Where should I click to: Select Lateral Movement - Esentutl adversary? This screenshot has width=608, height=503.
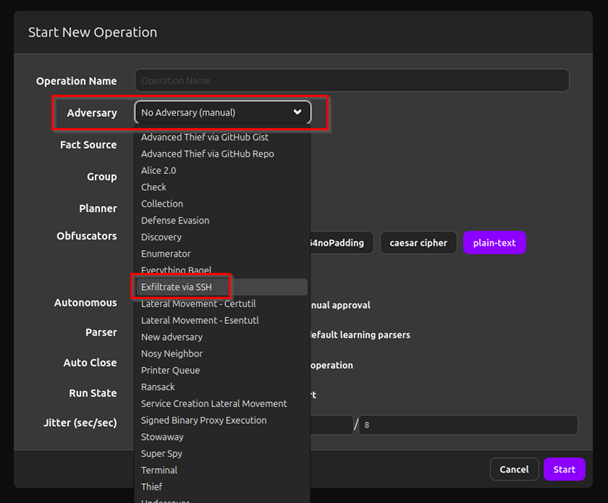pos(222,320)
